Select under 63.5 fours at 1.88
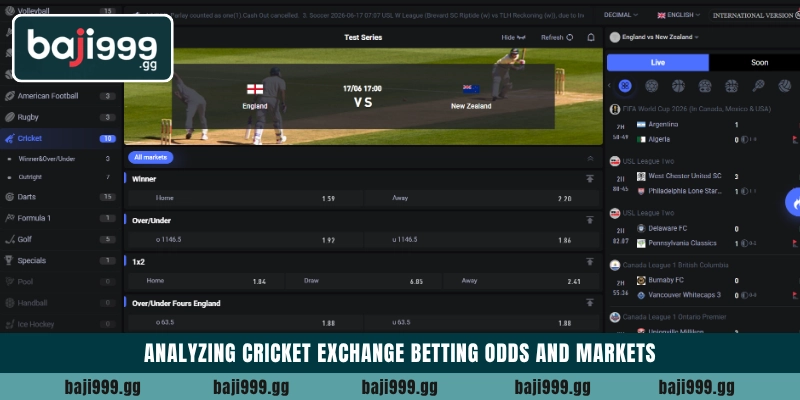The width and height of the screenshot is (800, 400). click(x=482, y=323)
